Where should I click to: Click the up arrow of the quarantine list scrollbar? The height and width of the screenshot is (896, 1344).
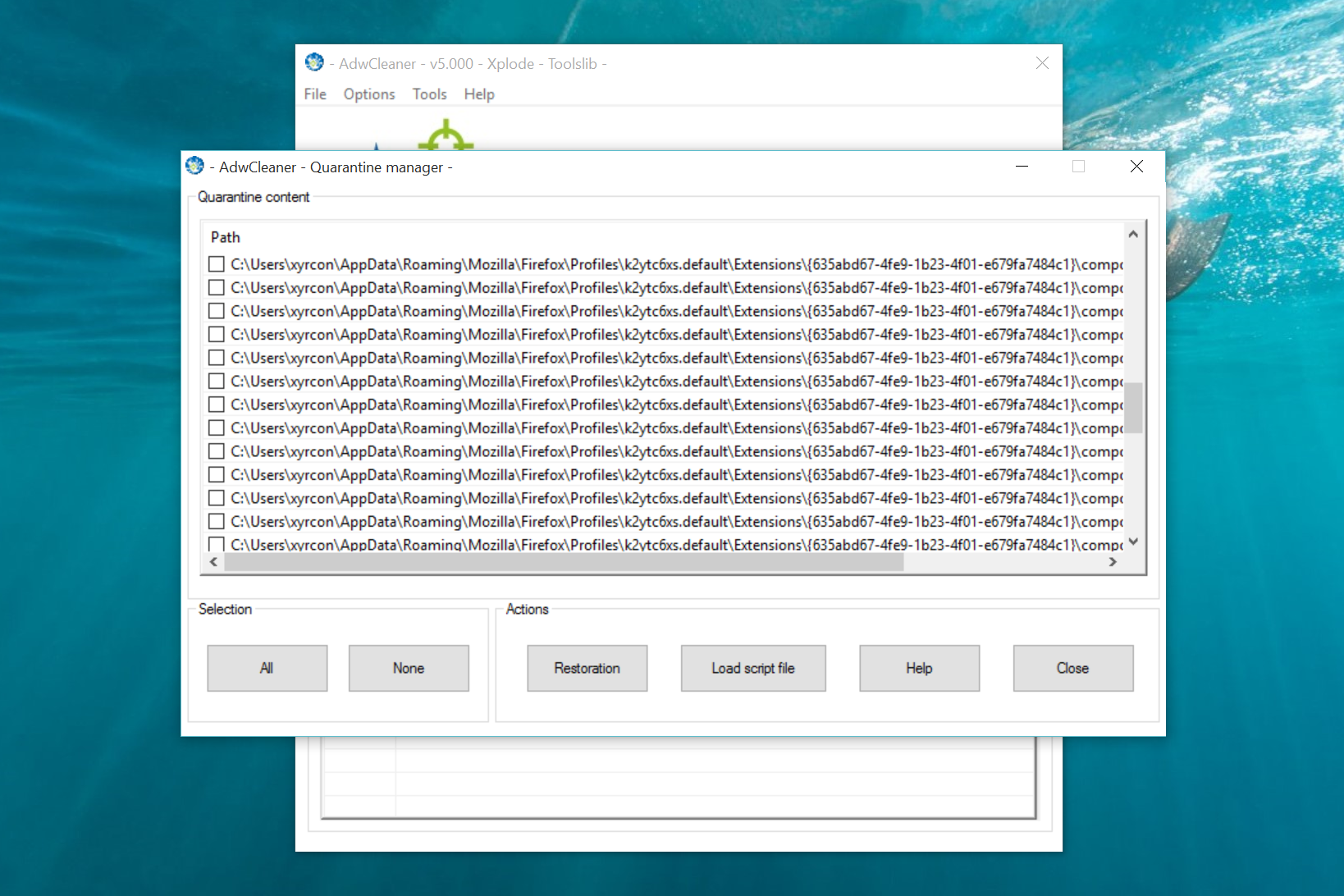point(1134,234)
